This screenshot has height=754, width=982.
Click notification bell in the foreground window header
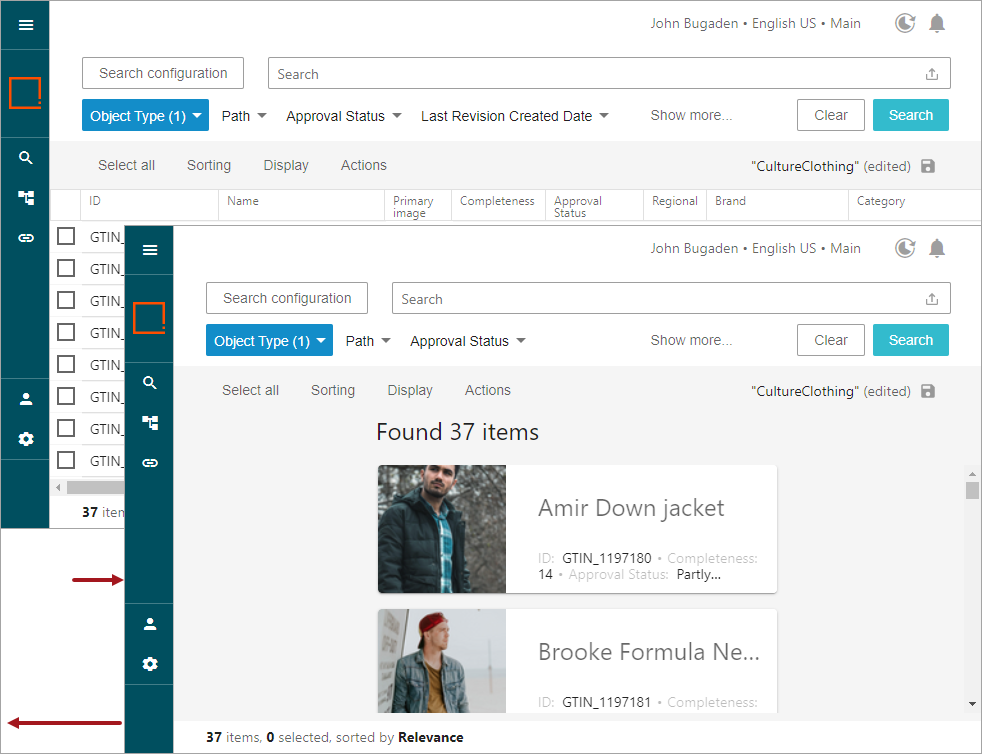pyautogui.click(x=937, y=248)
